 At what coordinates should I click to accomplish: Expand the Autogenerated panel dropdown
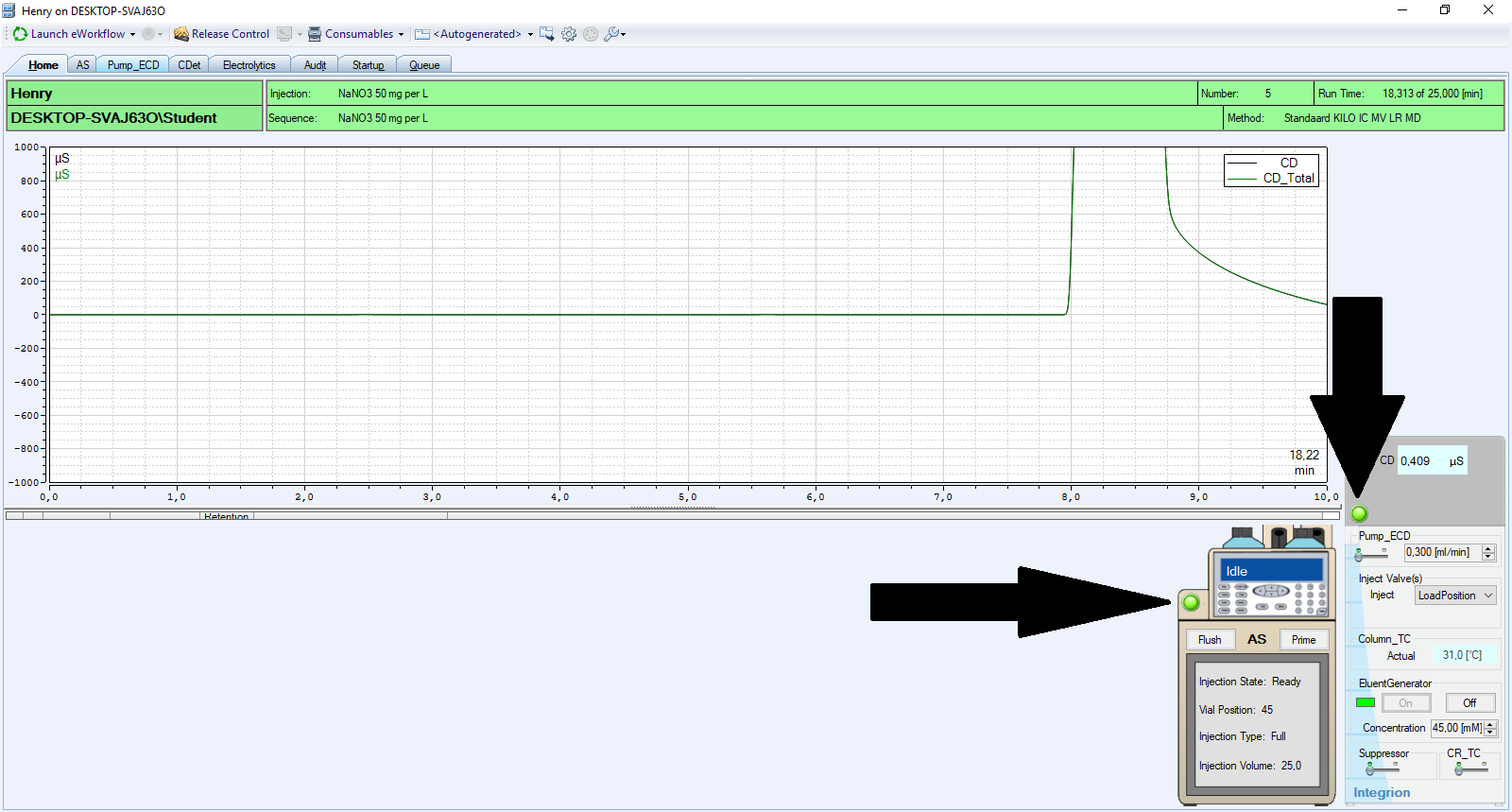pyautogui.click(x=530, y=34)
